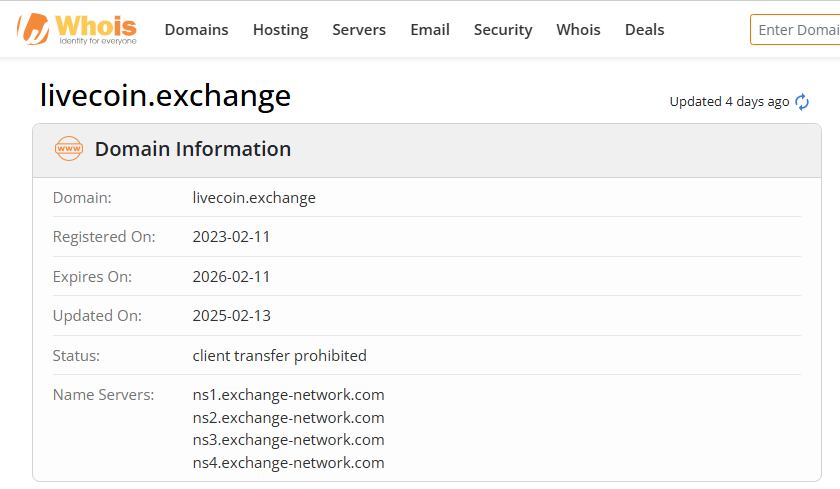Image resolution: width=840 pixels, height=489 pixels.
Task: Click the Domain Information section title
Action: pyautogui.click(x=193, y=149)
